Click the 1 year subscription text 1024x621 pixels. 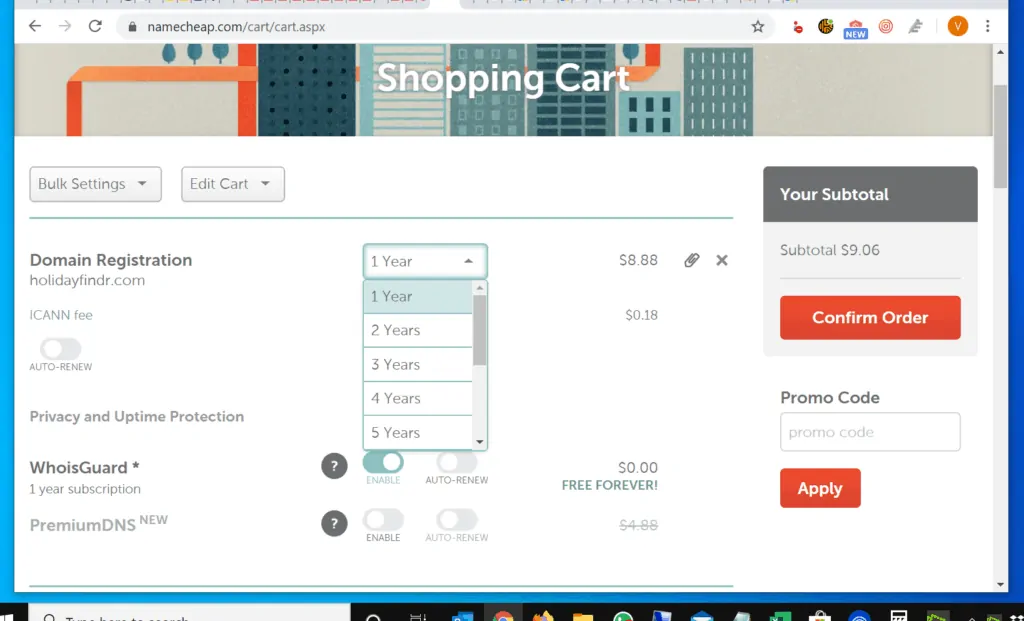(x=85, y=488)
